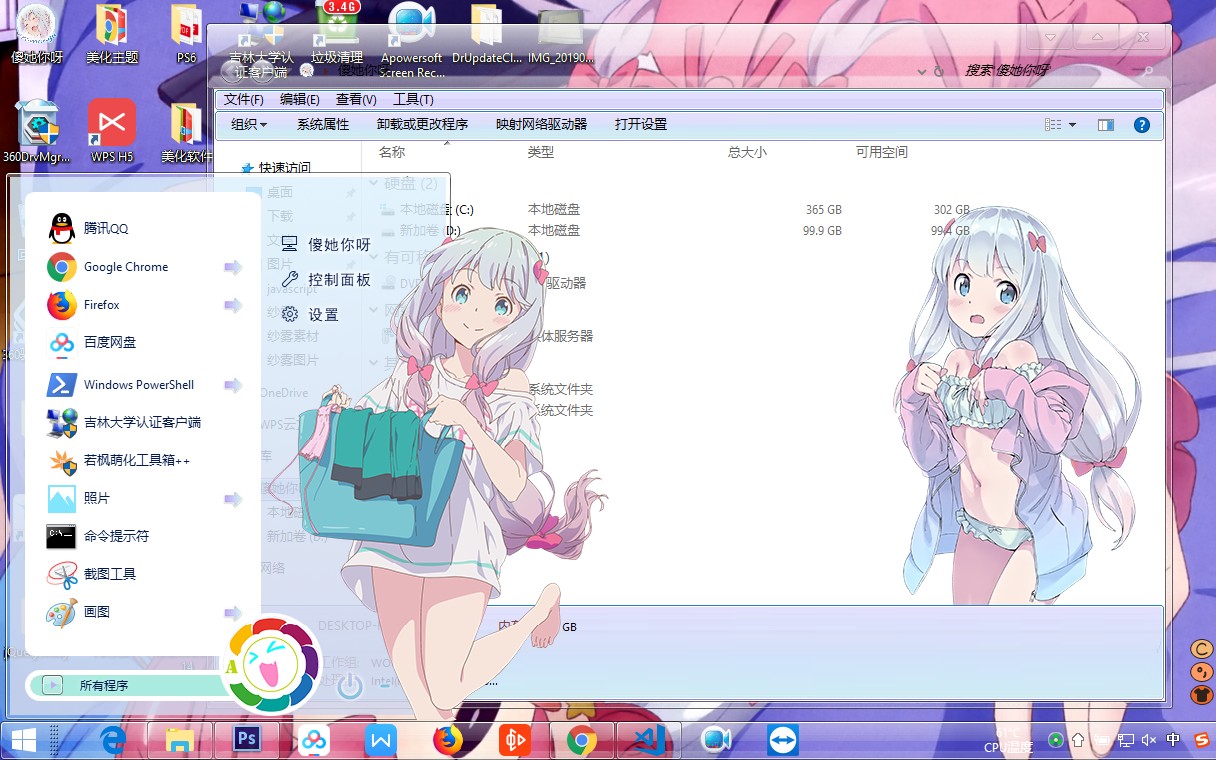Select the 360DrvMgr desktop icon

click(x=37, y=131)
